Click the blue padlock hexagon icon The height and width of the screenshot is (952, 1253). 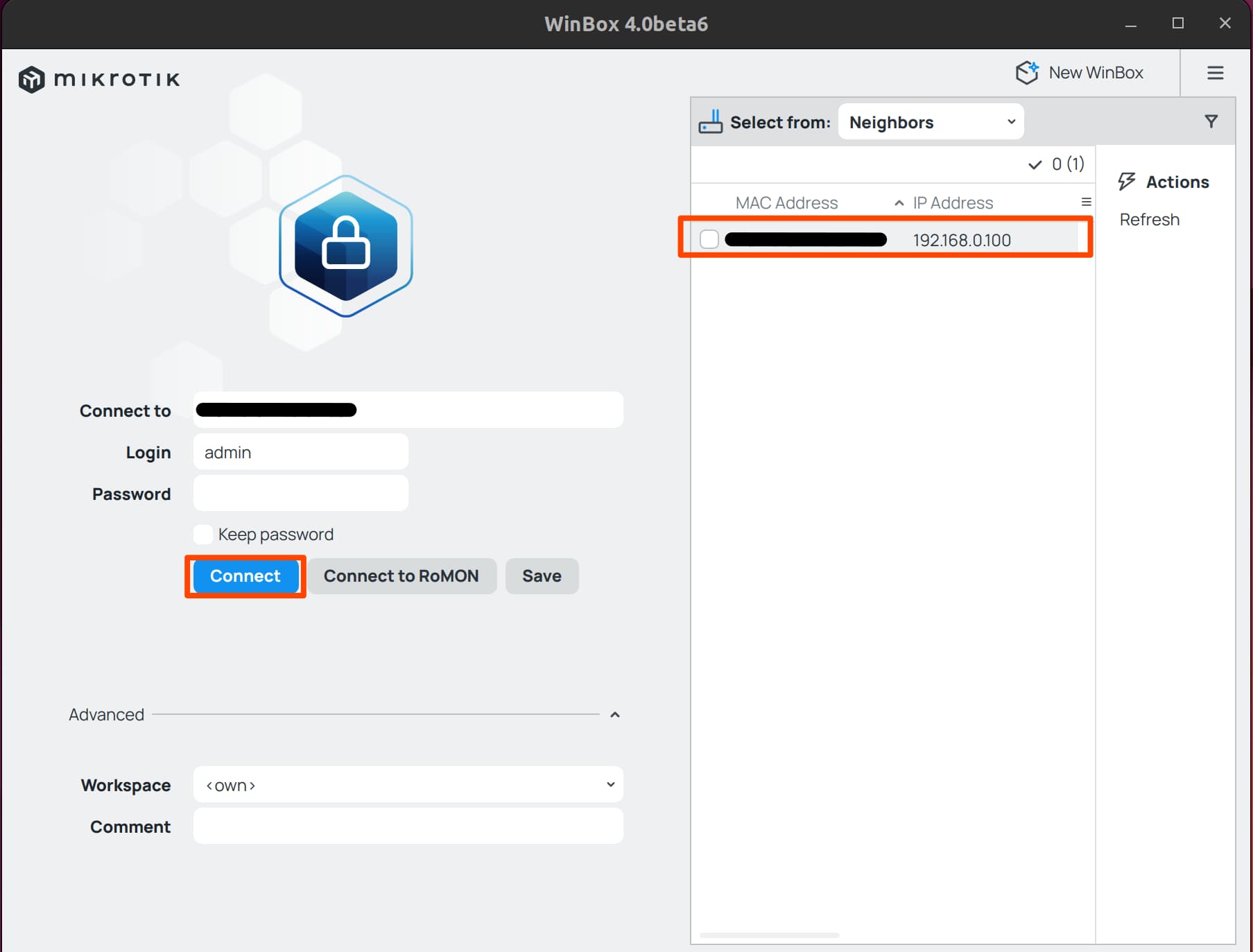coord(345,246)
